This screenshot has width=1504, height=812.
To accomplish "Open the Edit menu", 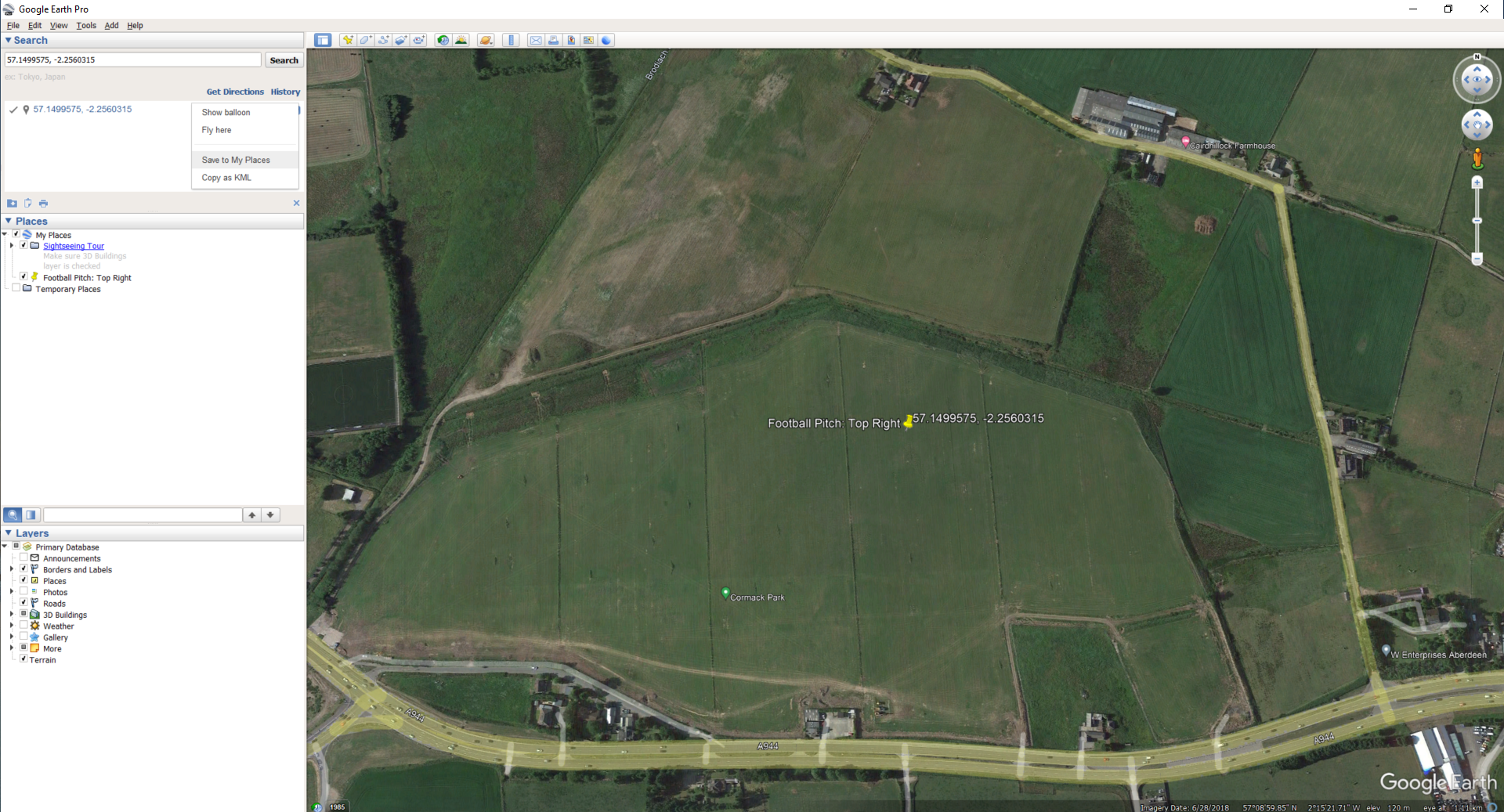I will coord(34,25).
